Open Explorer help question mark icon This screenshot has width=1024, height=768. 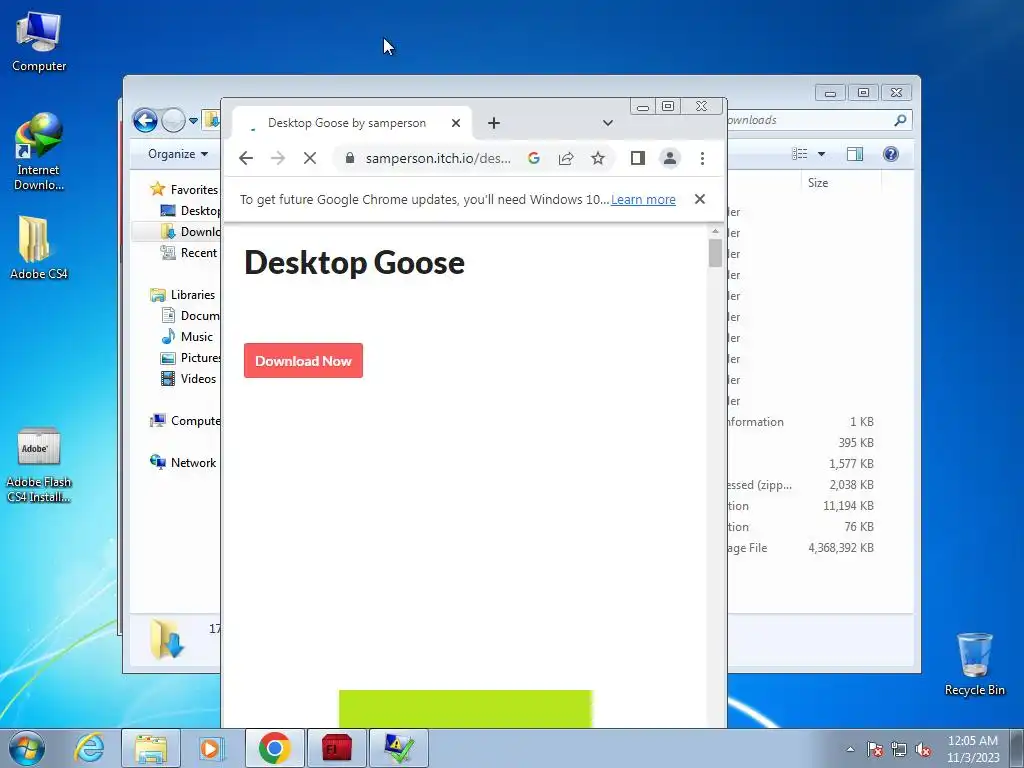pos(891,154)
